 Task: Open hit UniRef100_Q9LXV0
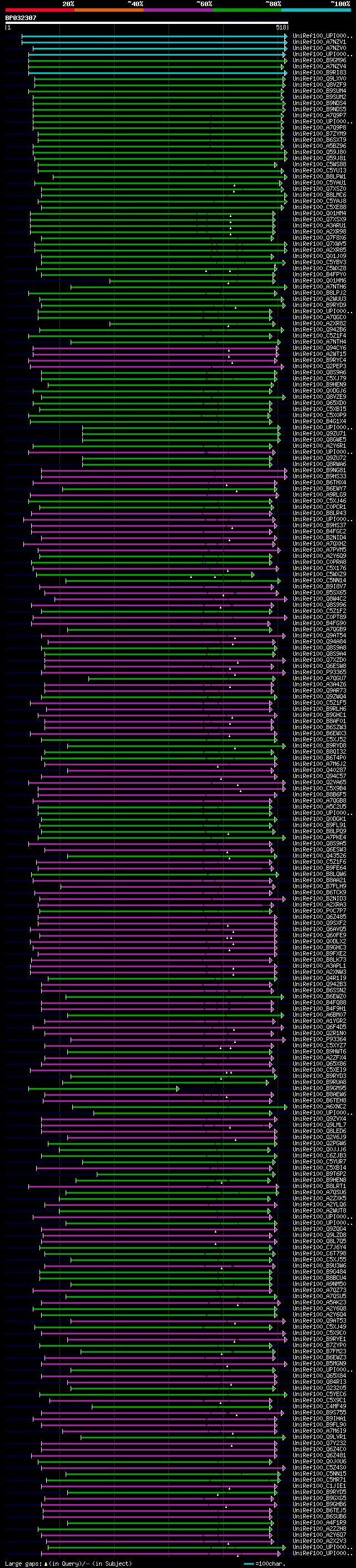319,78
